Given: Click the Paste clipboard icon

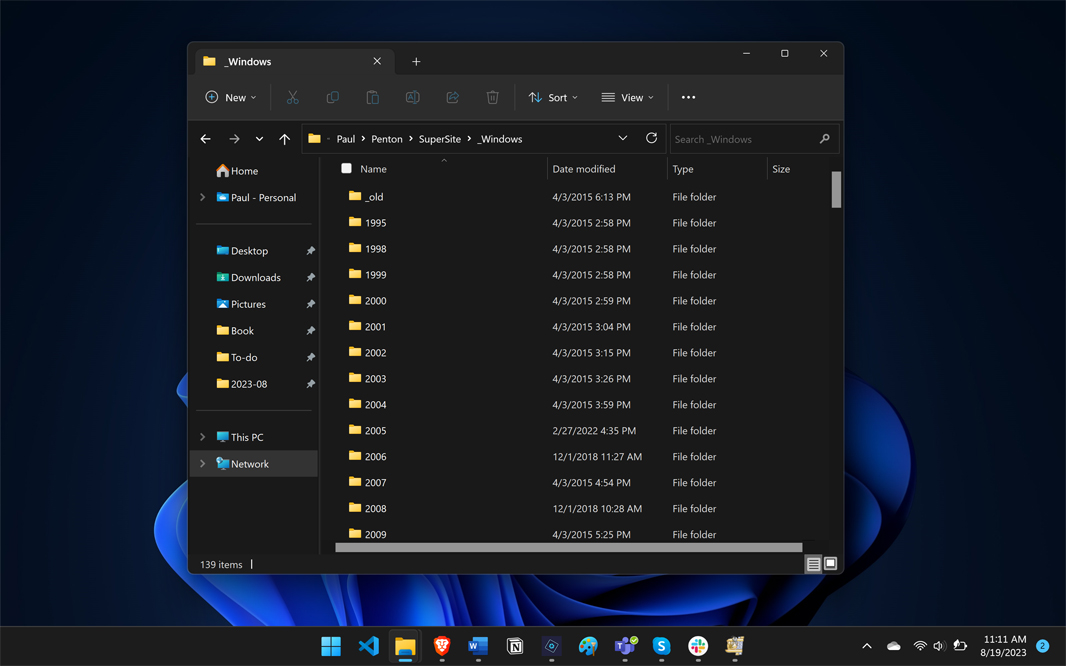Looking at the screenshot, I should 372,97.
